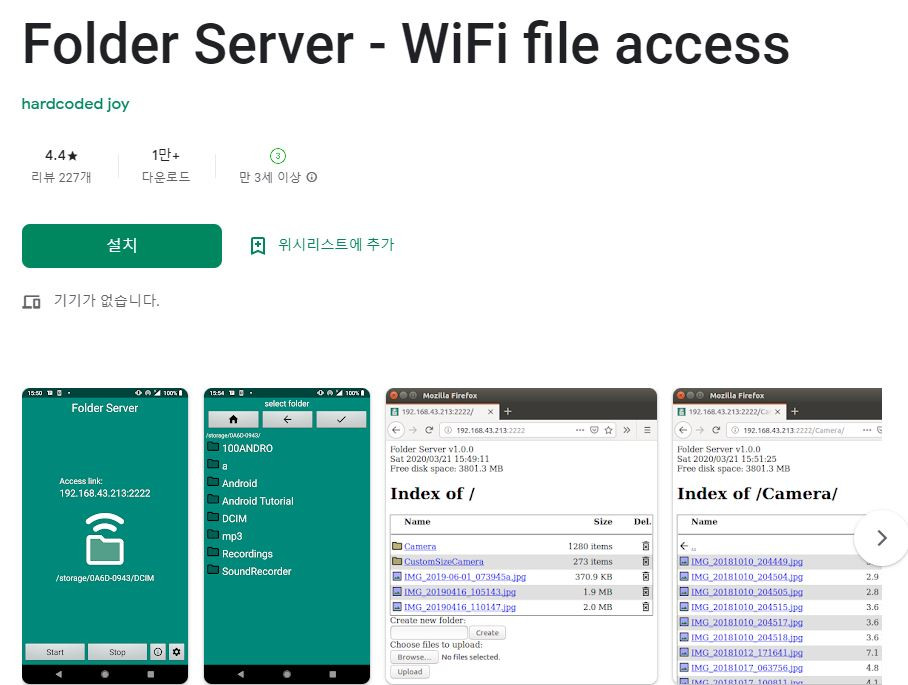Add app via 위시리스트에 추가 button
The height and width of the screenshot is (685, 908).
pos(322,245)
